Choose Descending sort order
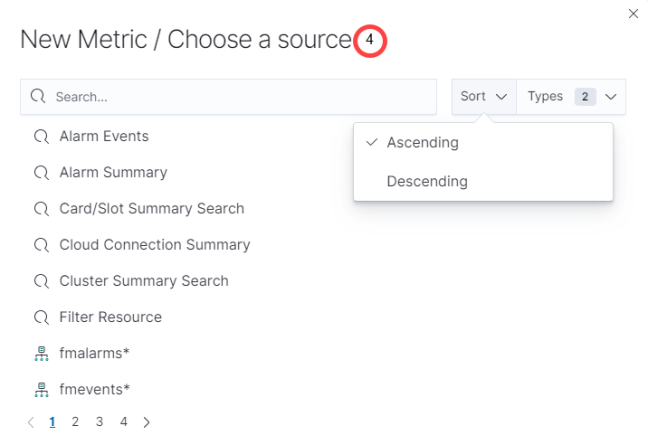The image size is (648, 445). [426, 182]
